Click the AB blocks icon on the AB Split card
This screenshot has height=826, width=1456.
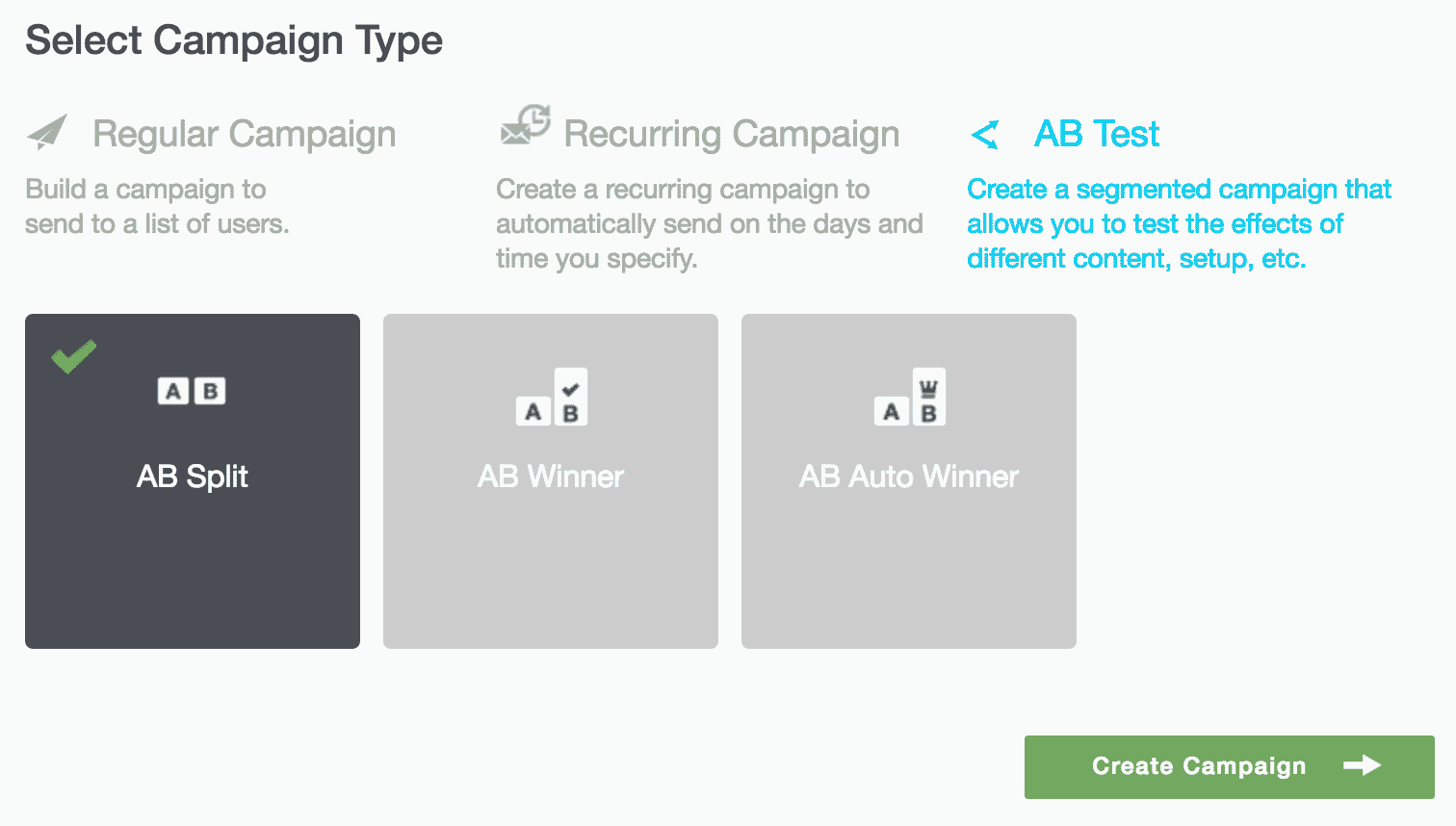[192, 391]
